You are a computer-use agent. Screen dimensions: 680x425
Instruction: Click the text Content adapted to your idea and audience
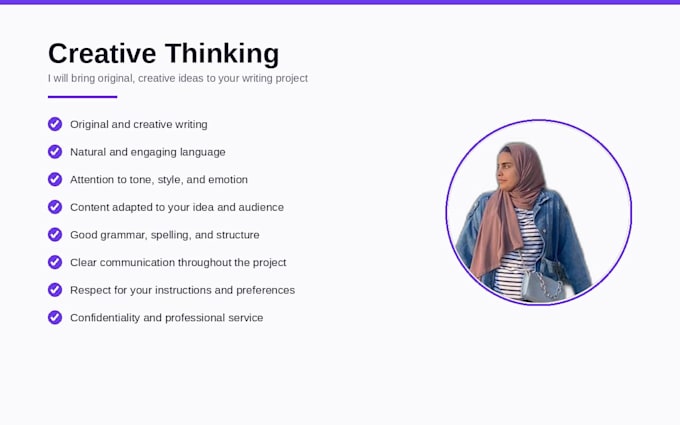tap(177, 207)
